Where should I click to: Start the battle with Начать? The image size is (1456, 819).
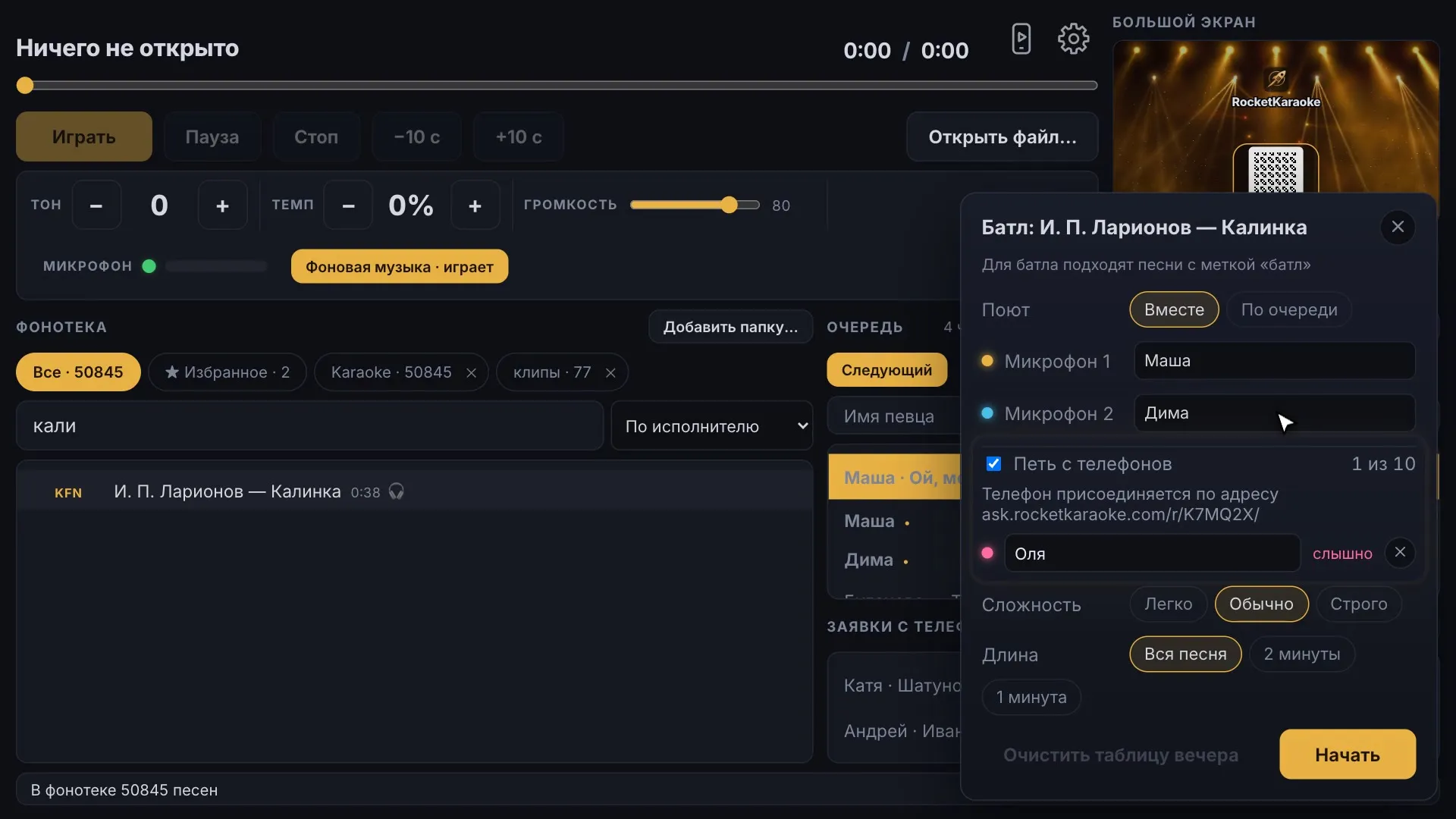1347,755
